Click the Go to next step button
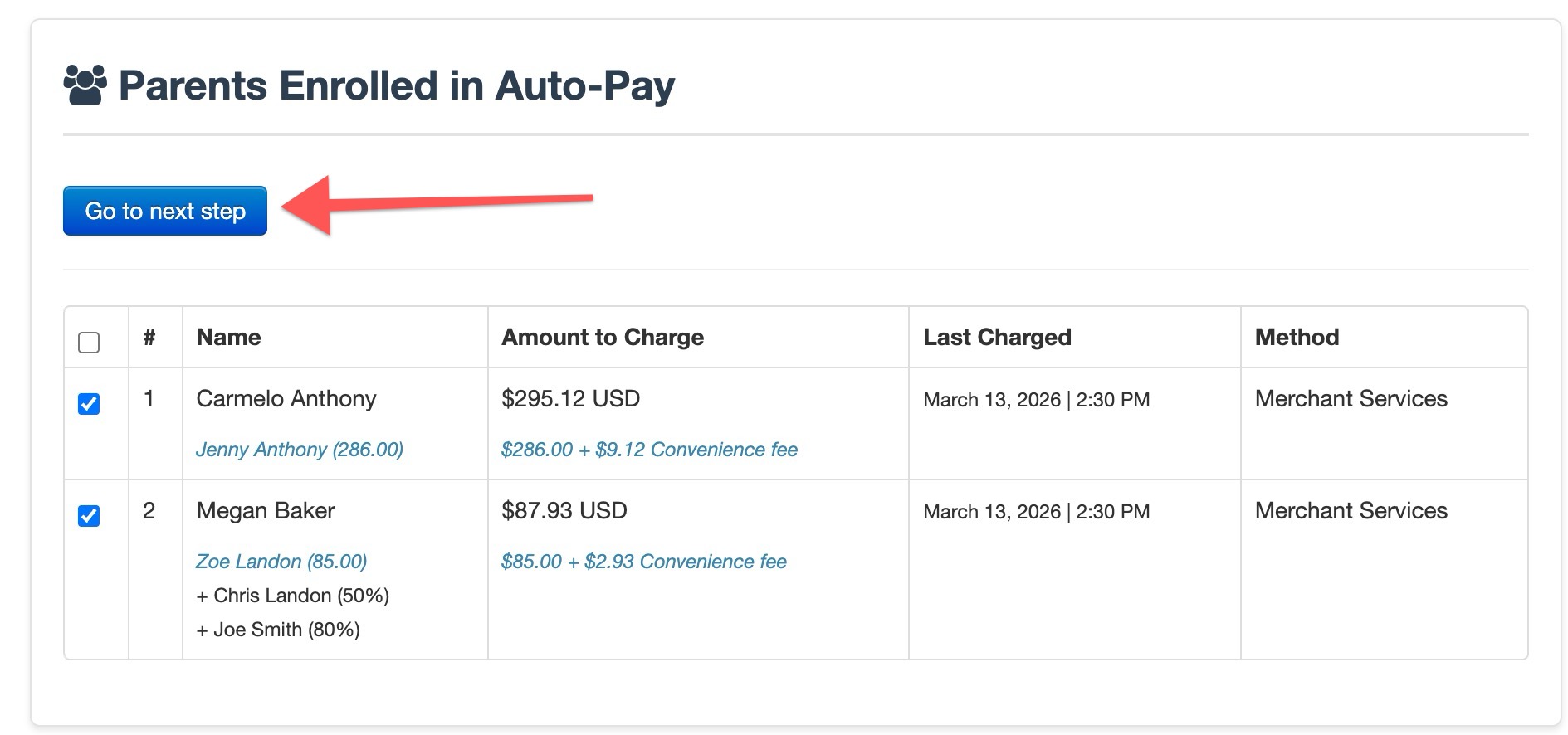 [165, 211]
